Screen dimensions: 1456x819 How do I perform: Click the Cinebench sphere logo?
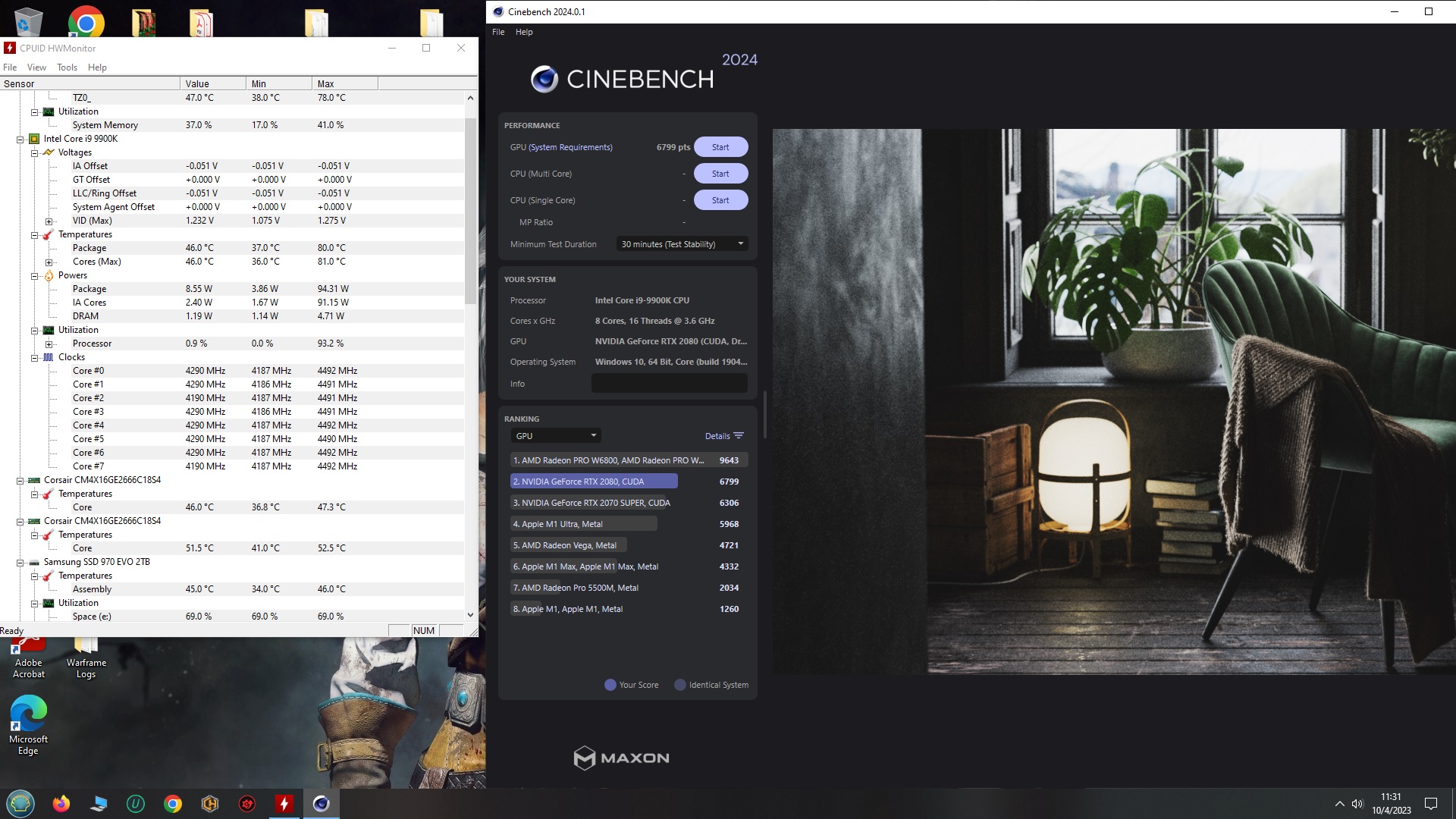544,79
